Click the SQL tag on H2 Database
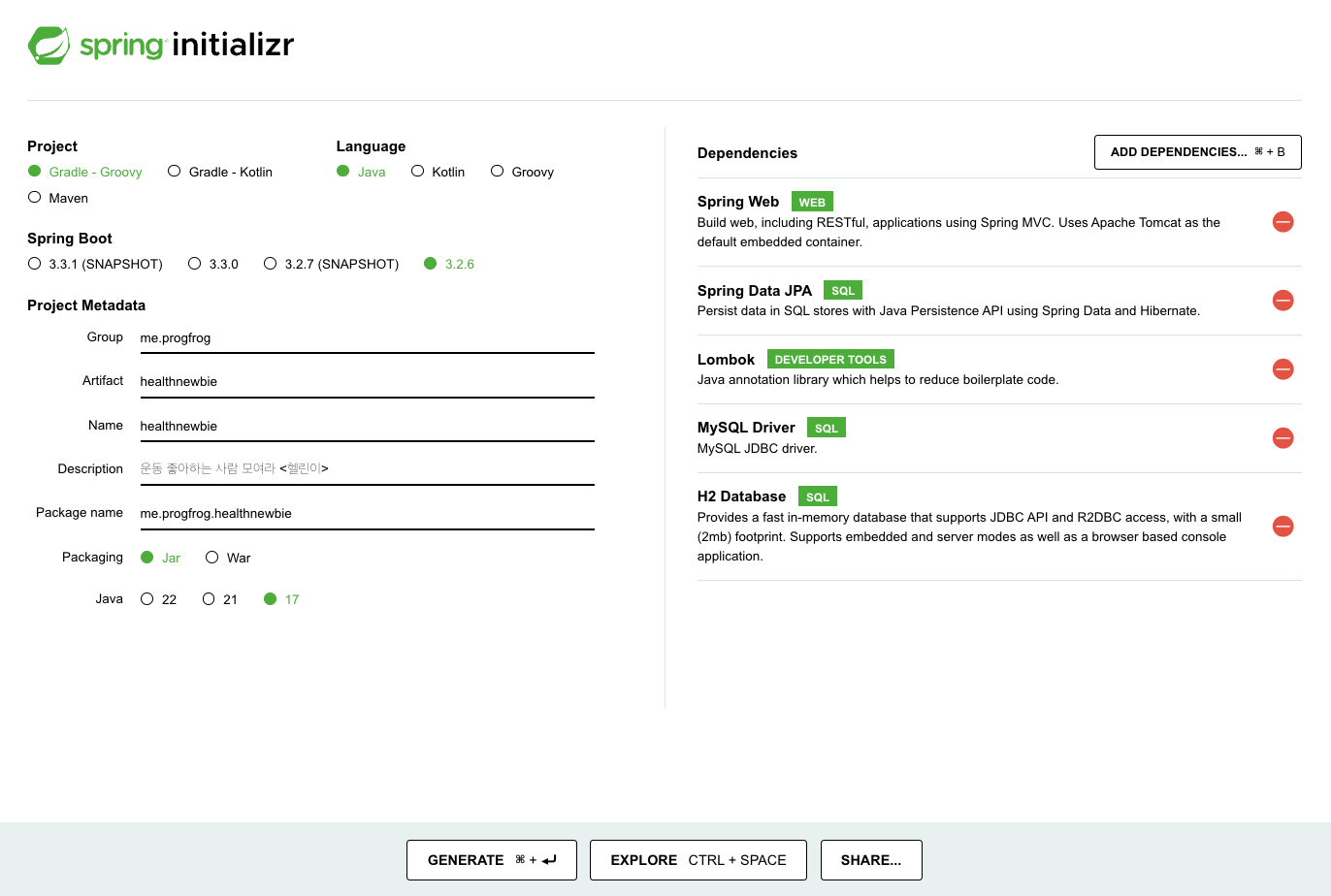The image size is (1331, 896). 818,496
